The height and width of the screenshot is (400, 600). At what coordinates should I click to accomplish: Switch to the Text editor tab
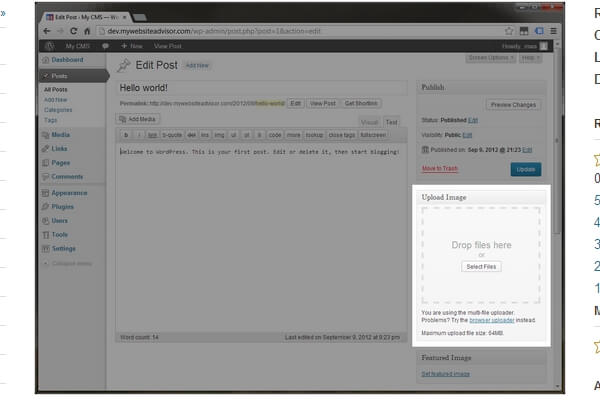391,122
